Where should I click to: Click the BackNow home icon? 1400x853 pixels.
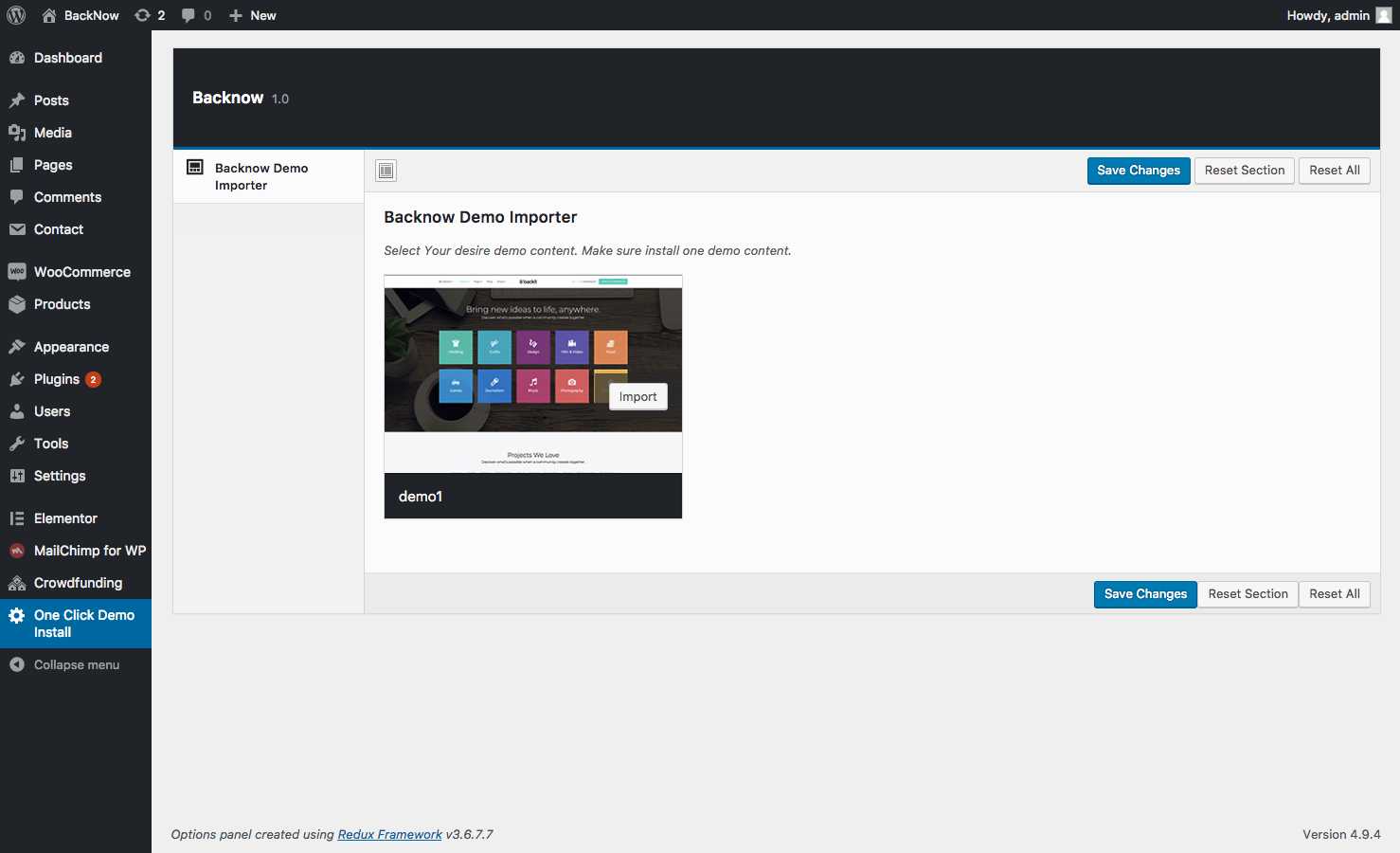click(49, 15)
